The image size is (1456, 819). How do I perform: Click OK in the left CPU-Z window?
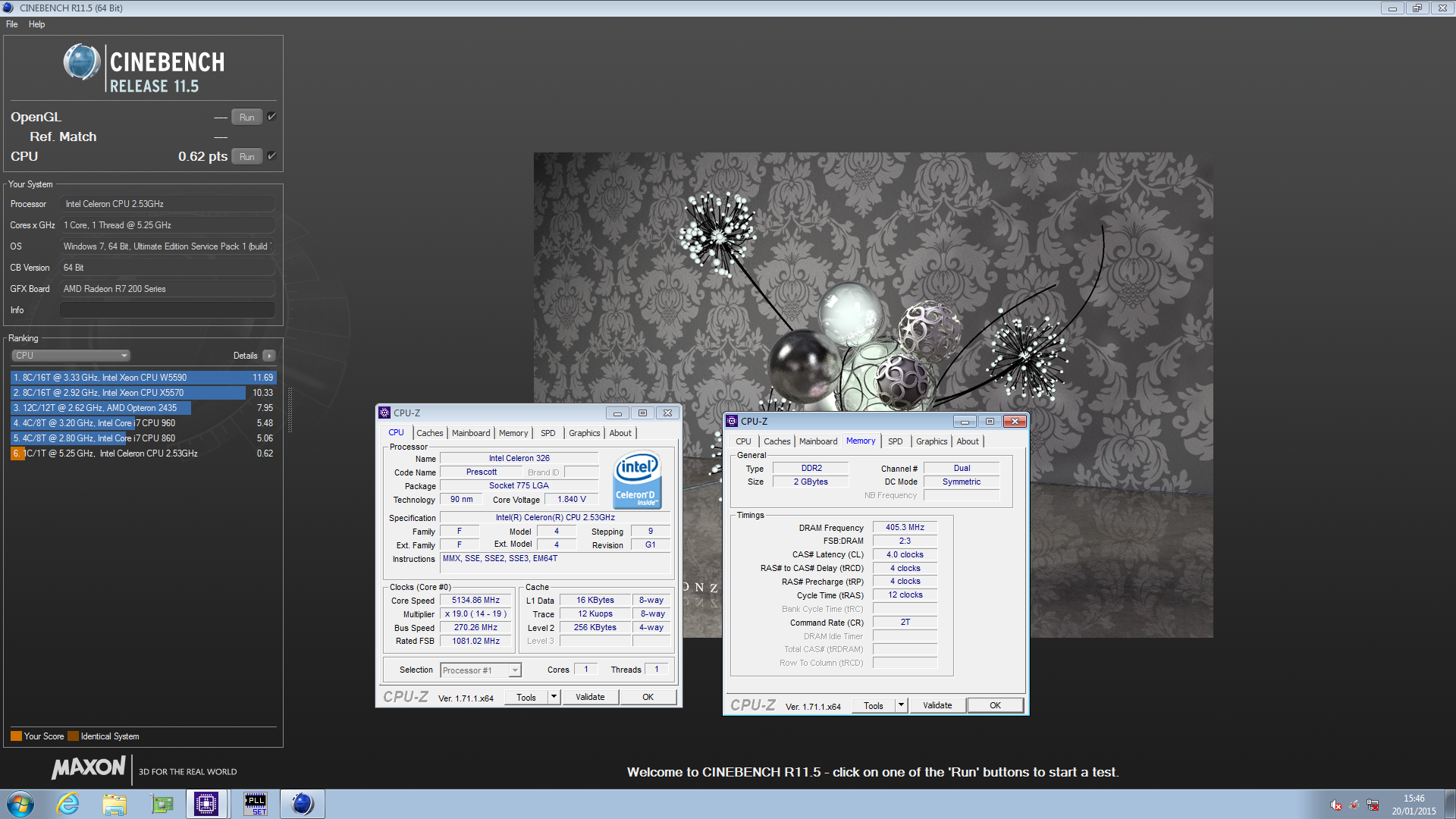tap(648, 697)
